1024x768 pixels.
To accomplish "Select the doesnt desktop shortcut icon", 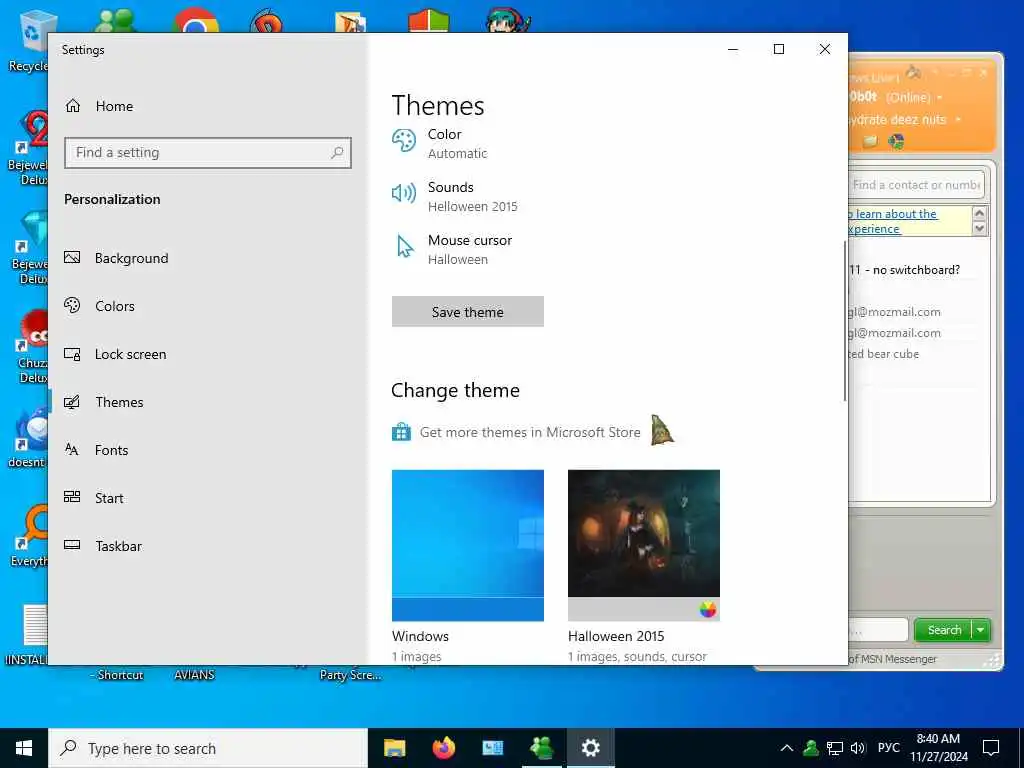I will point(29,438).
